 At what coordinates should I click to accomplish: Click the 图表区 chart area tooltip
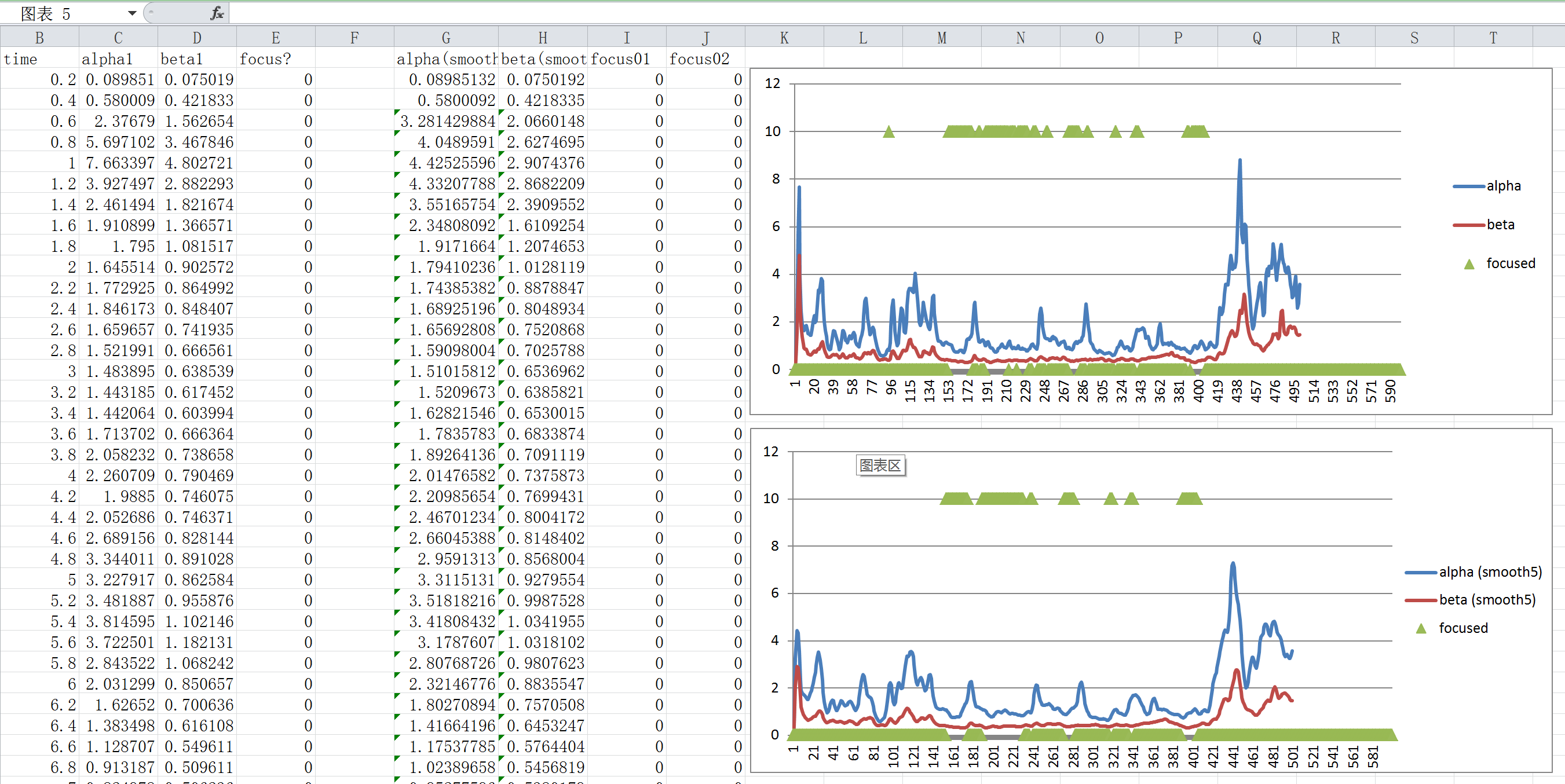click(x=880, y=466)
